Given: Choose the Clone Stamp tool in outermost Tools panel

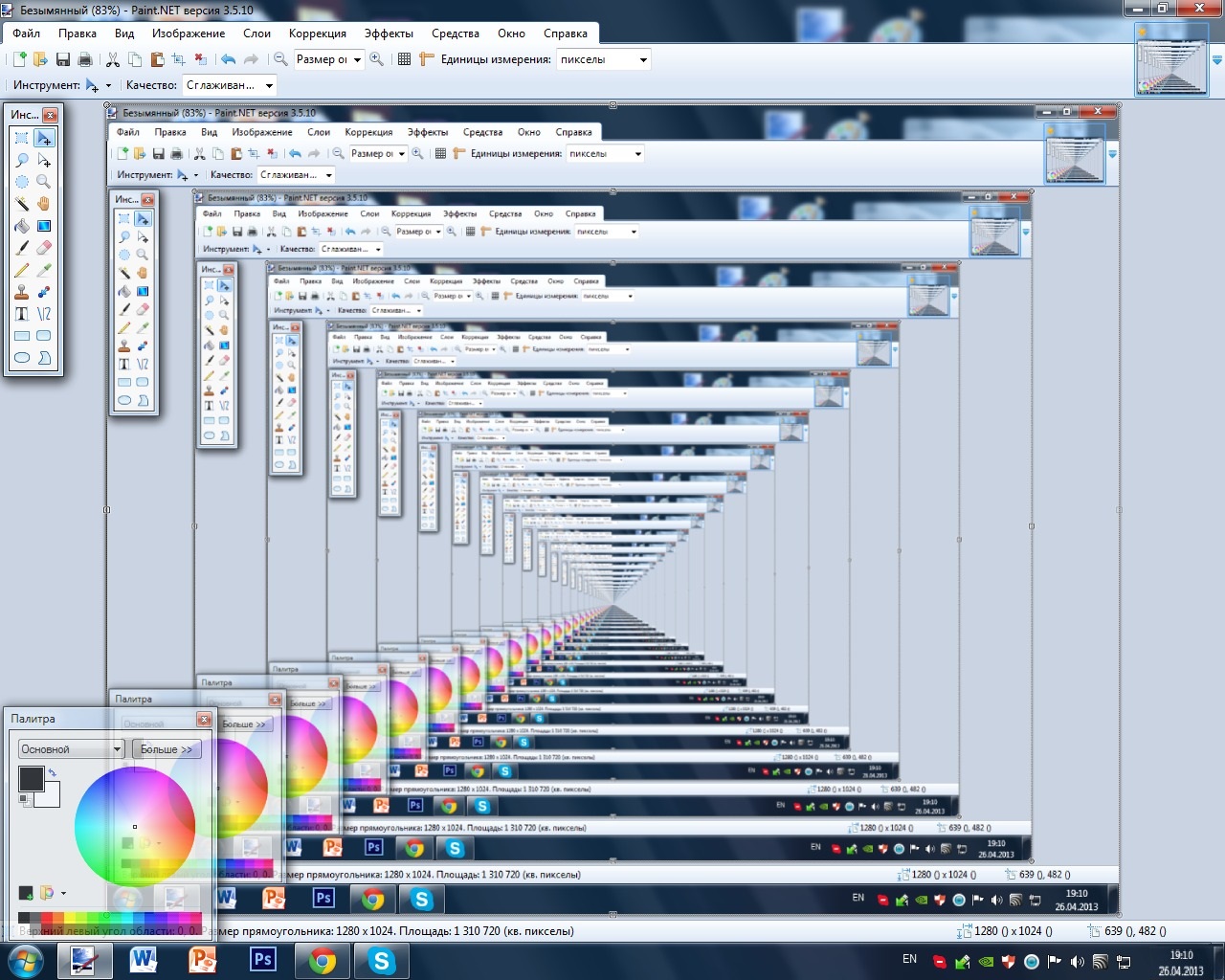Looking at the screenshot, I should point(21,292).
